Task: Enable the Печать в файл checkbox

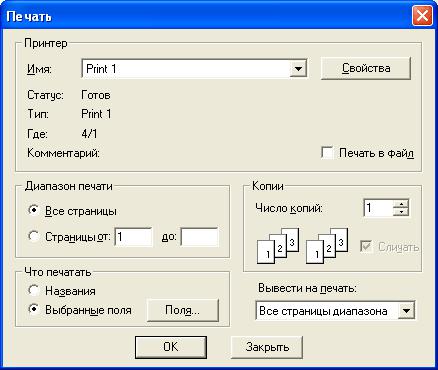Action: click(x=327, y=153)
